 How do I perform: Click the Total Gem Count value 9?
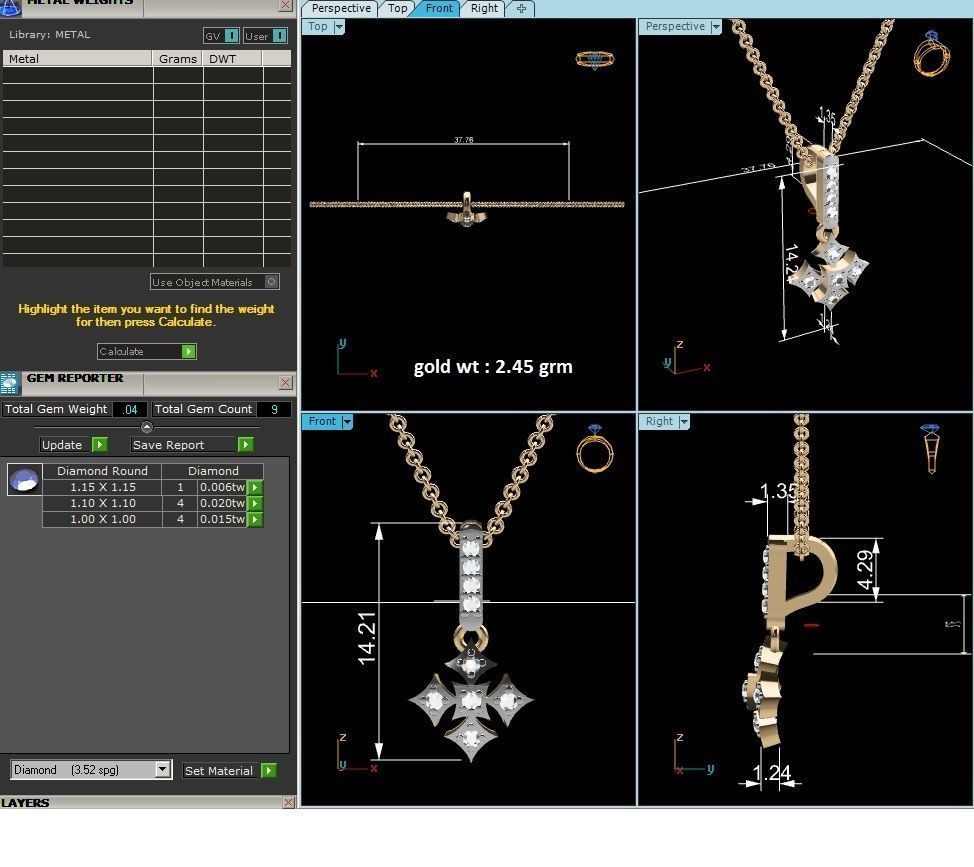(x=274, y=410)
